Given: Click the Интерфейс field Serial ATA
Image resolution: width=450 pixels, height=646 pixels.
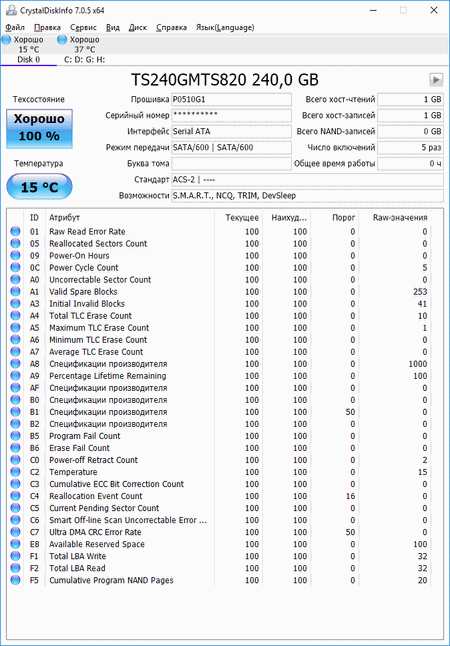Looking at the screenshot, I should pyautogui.click(x=231, y=131).
